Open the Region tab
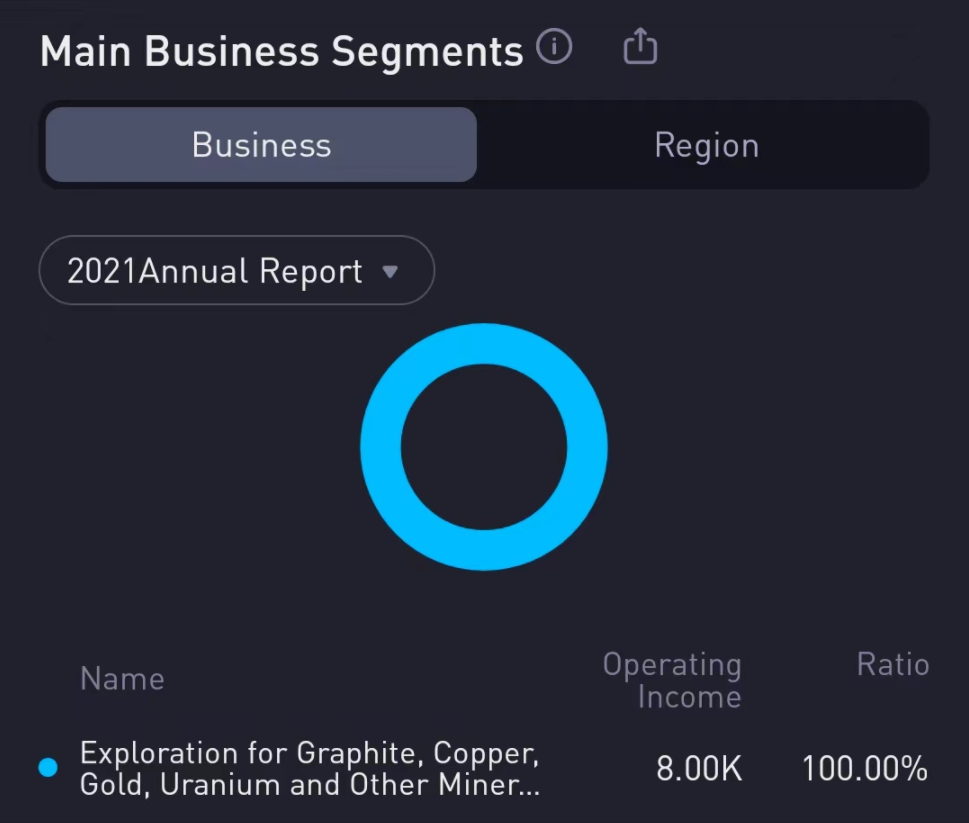Viewport: 969px width, 823px height. [706, 145]
